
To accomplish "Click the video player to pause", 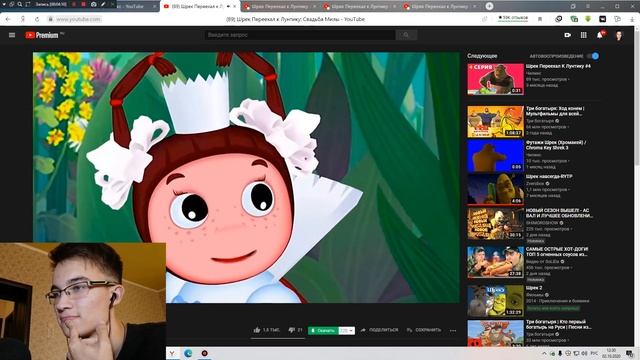I will (246, 177).
